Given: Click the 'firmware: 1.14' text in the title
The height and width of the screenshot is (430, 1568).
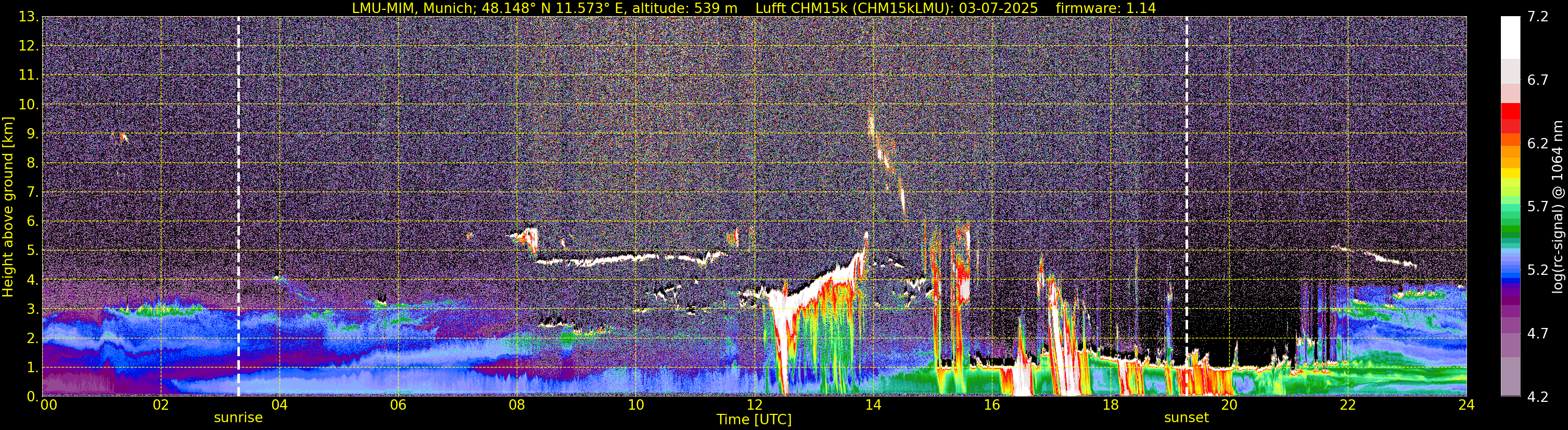Looking at the screenshot, I should pyautogui.click(x=1105, y=8).
